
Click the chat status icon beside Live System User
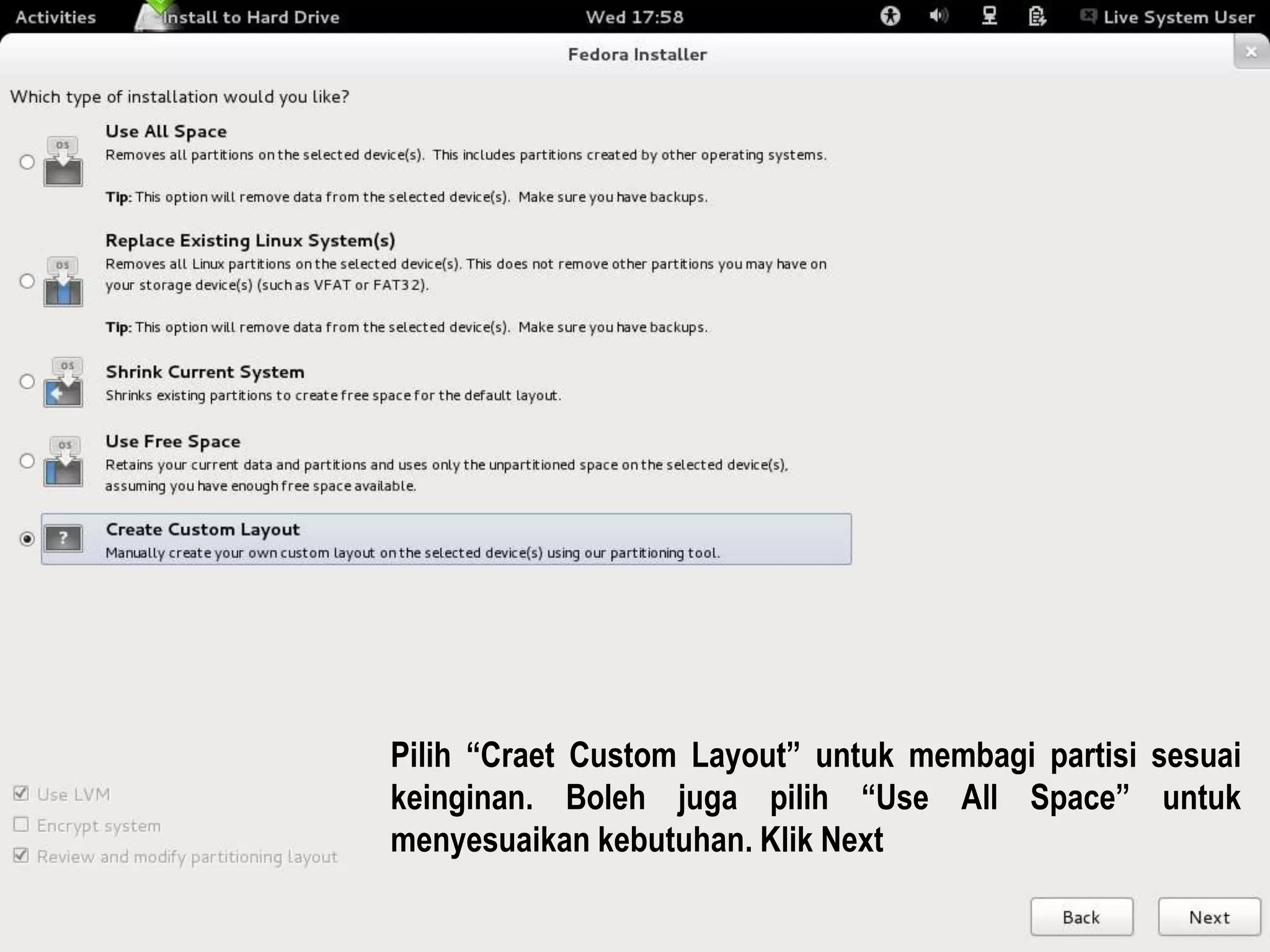click(x=1088, y=16)
